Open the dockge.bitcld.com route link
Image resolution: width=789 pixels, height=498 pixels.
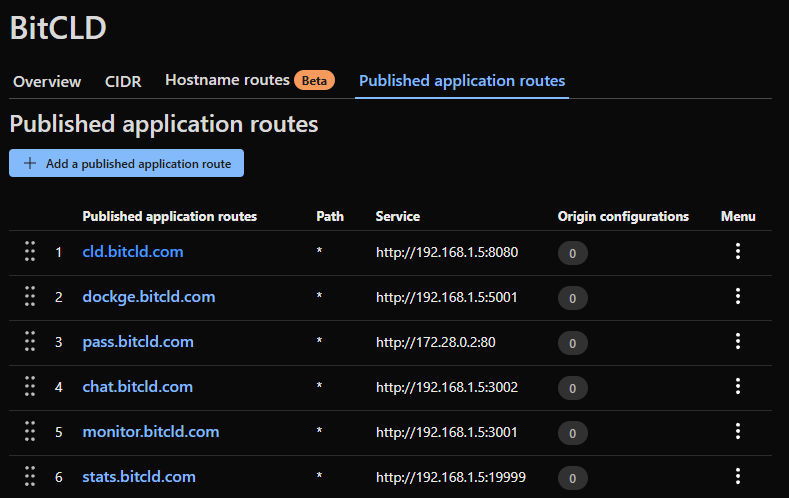coord(148,297)
